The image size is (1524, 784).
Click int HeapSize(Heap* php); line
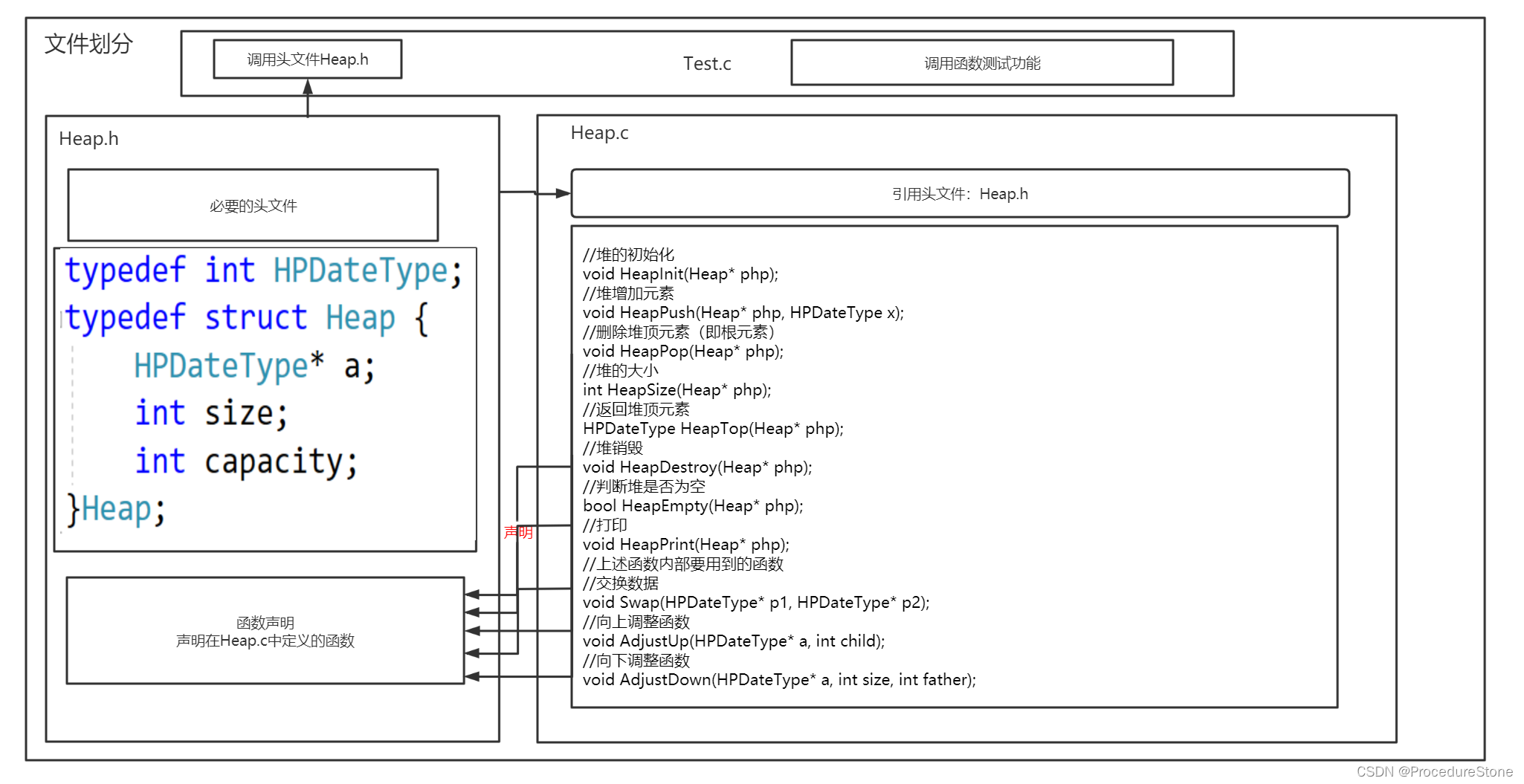click(x=677, y=390)
